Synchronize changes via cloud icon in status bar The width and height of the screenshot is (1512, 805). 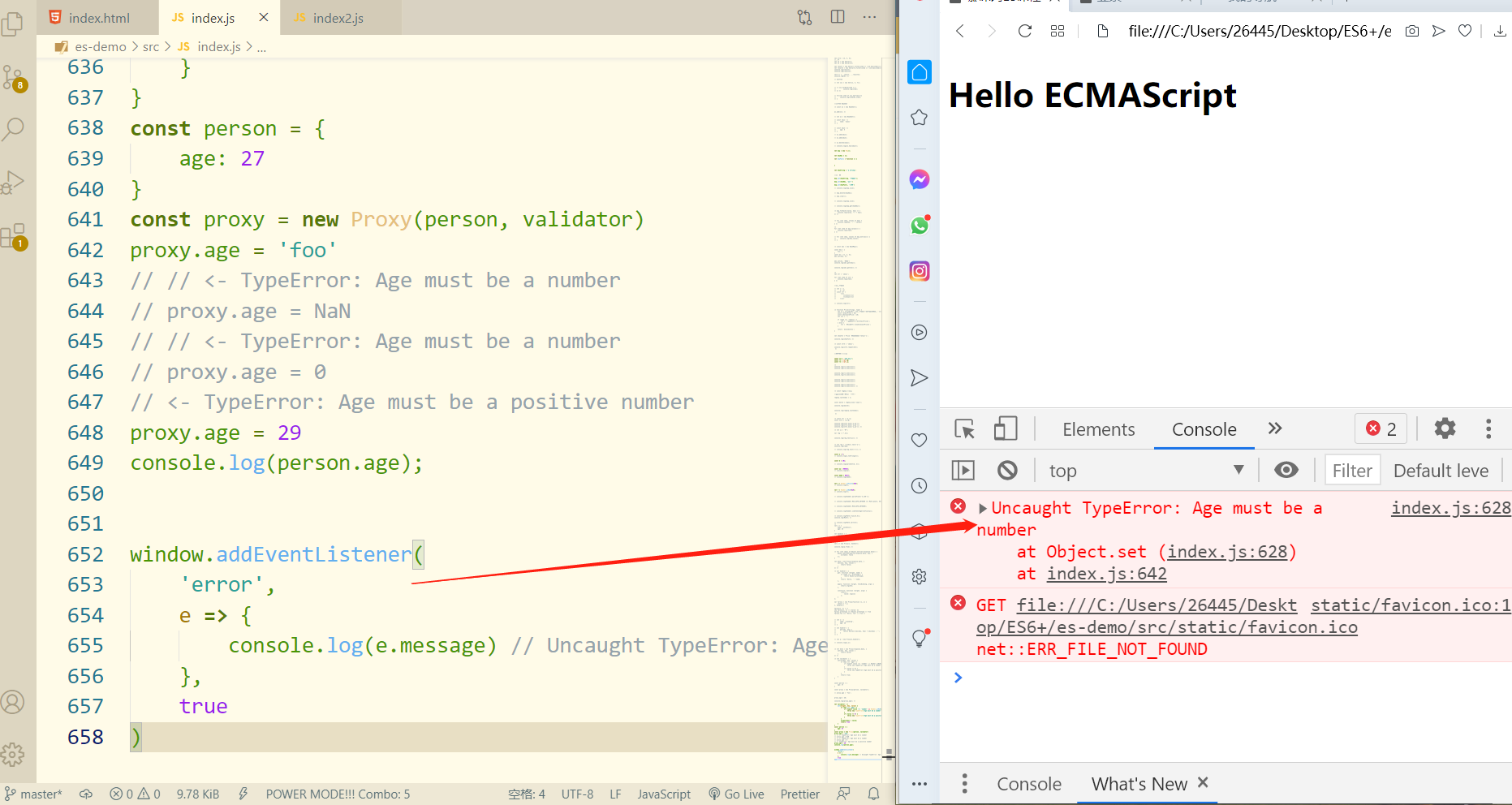tap(86, 794)
